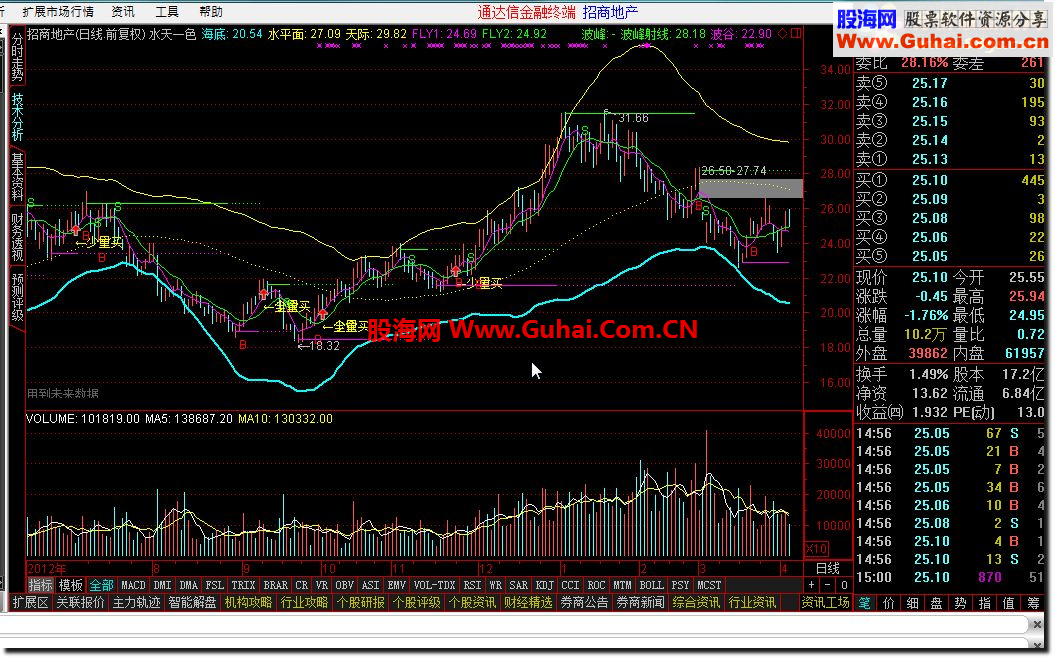The image size is (1055, 658).
Task: Switch to the 分时走势 side tab
Action: click(x=17, y=57)
